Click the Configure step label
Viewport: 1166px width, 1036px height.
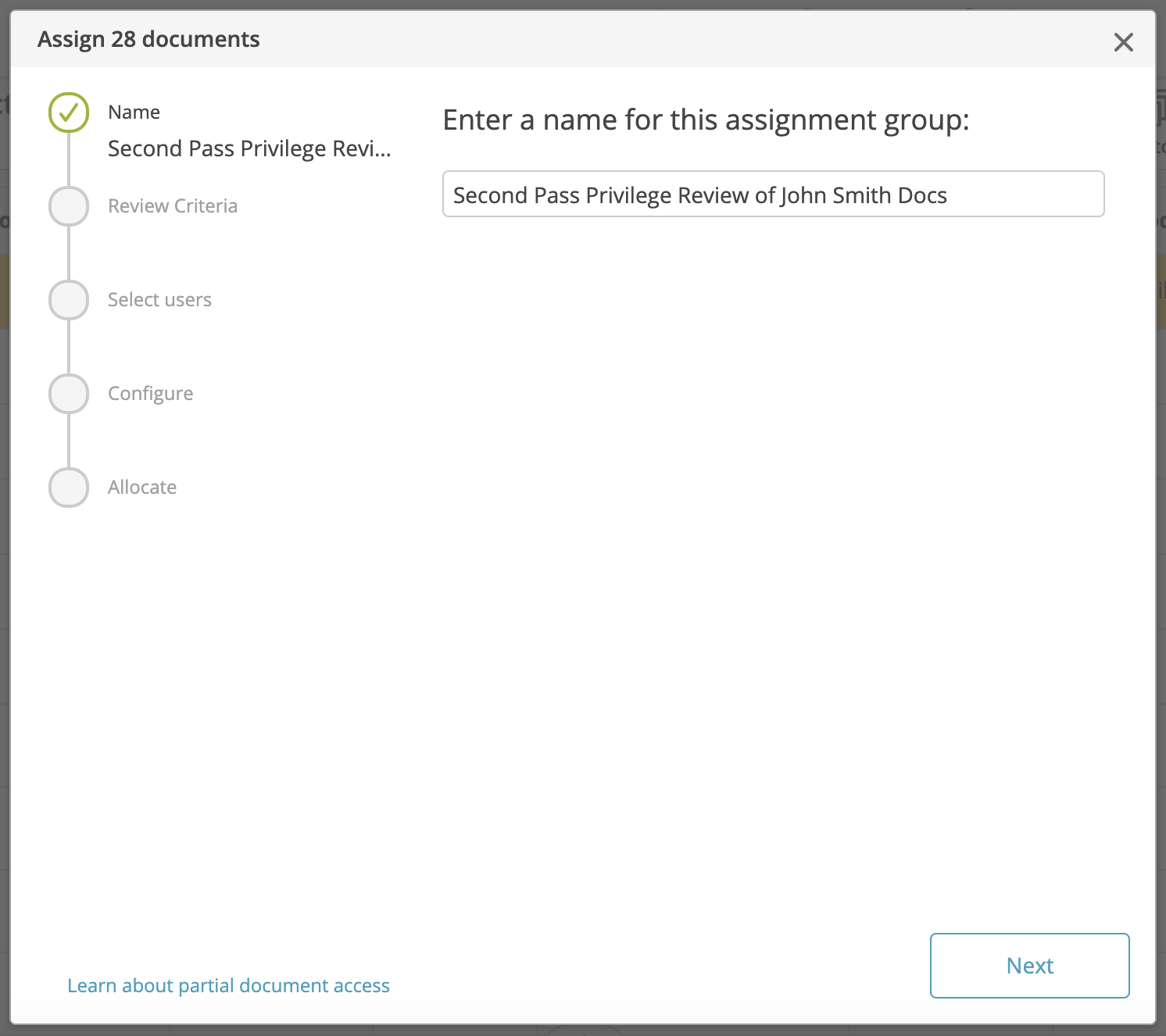pos(150,393)
